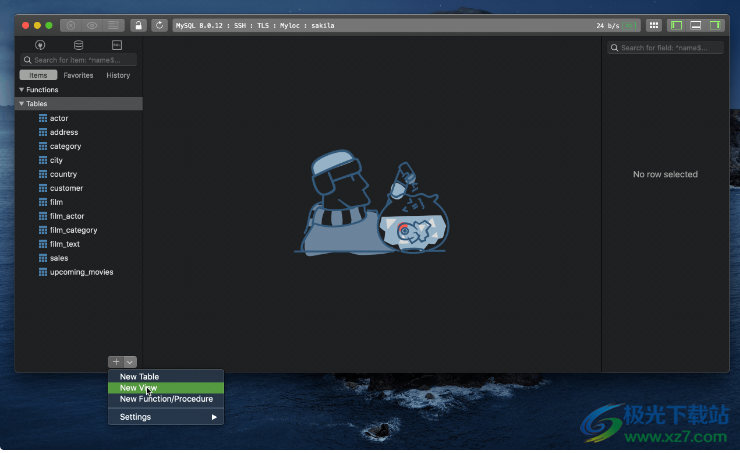Click the dropdown arrow next to plus button

coord(130,362)
